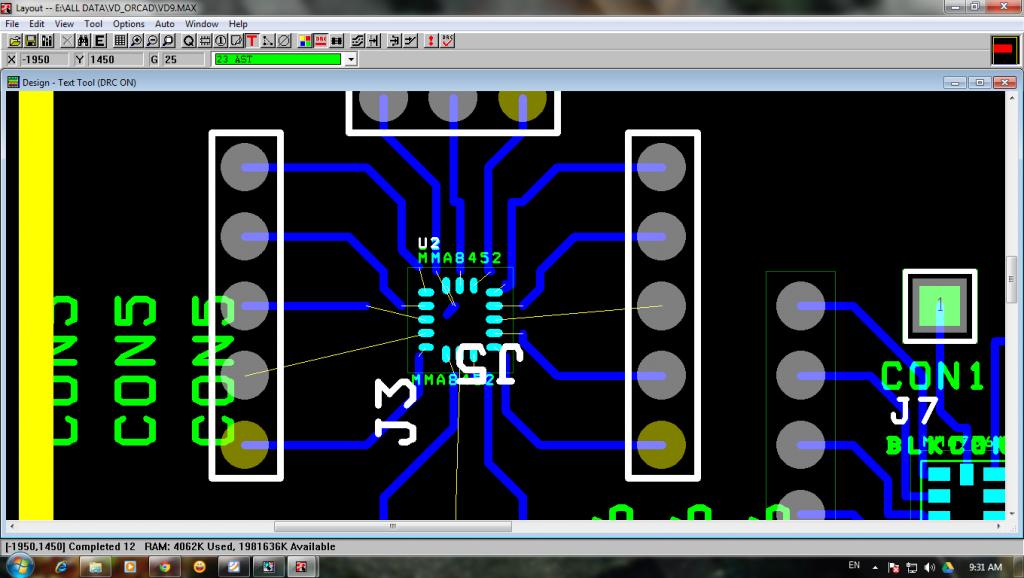This screenshot has height=578, width=1024.
Task: Click the X coordinate field
Action: [44, 59]
